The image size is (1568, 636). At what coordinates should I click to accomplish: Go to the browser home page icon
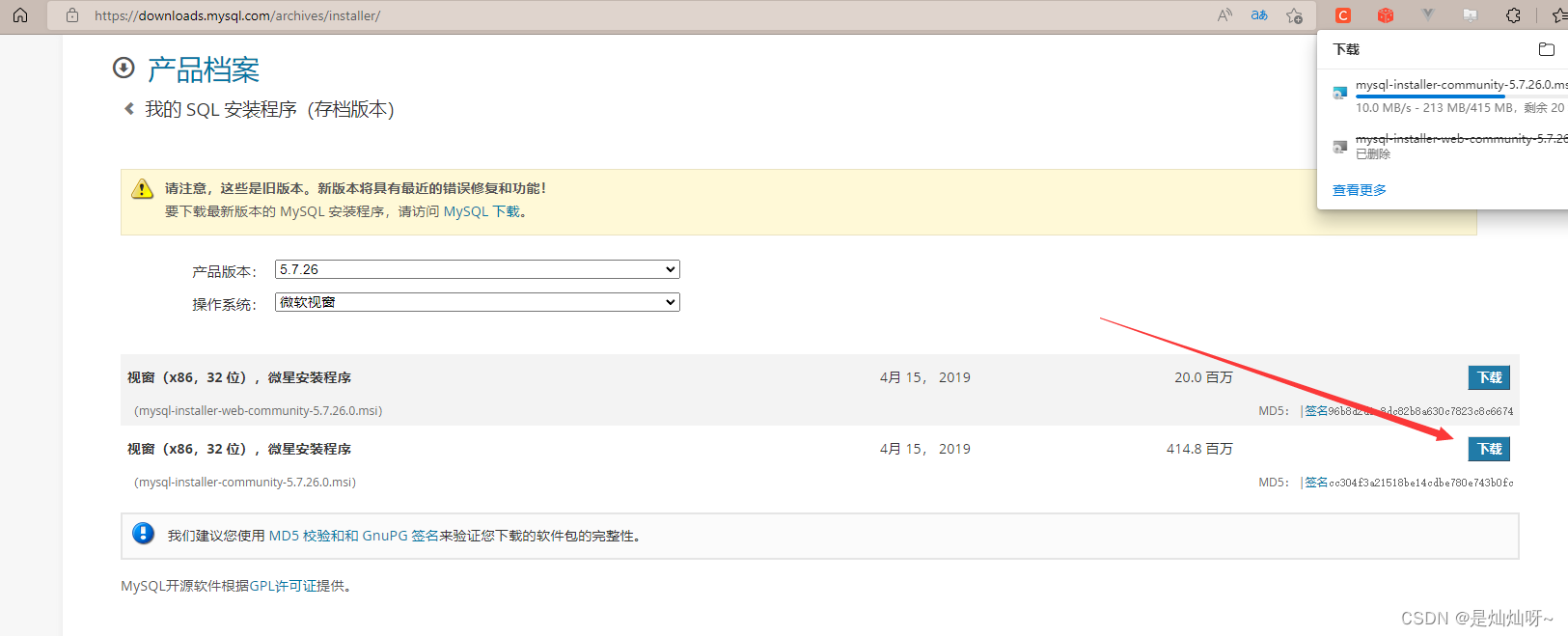(20, 15)
